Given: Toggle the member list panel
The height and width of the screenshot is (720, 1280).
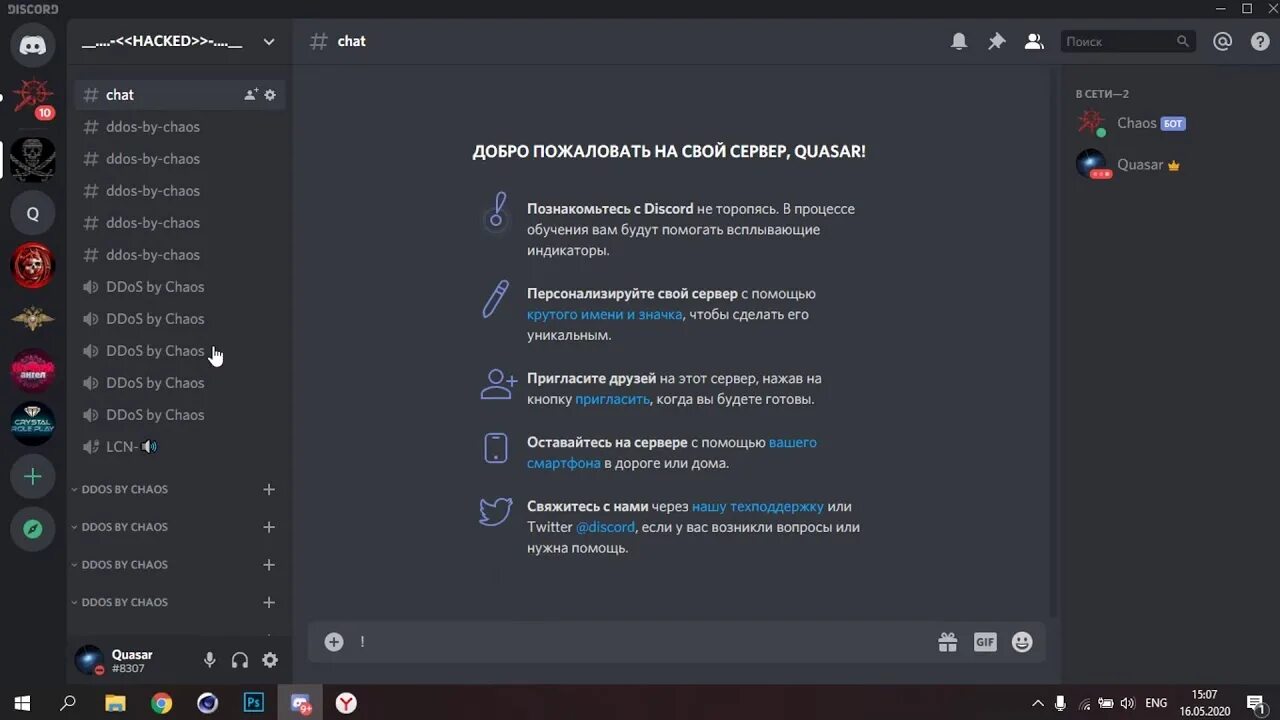Looking at the screenshot, I should click(x=1034, y=41).
